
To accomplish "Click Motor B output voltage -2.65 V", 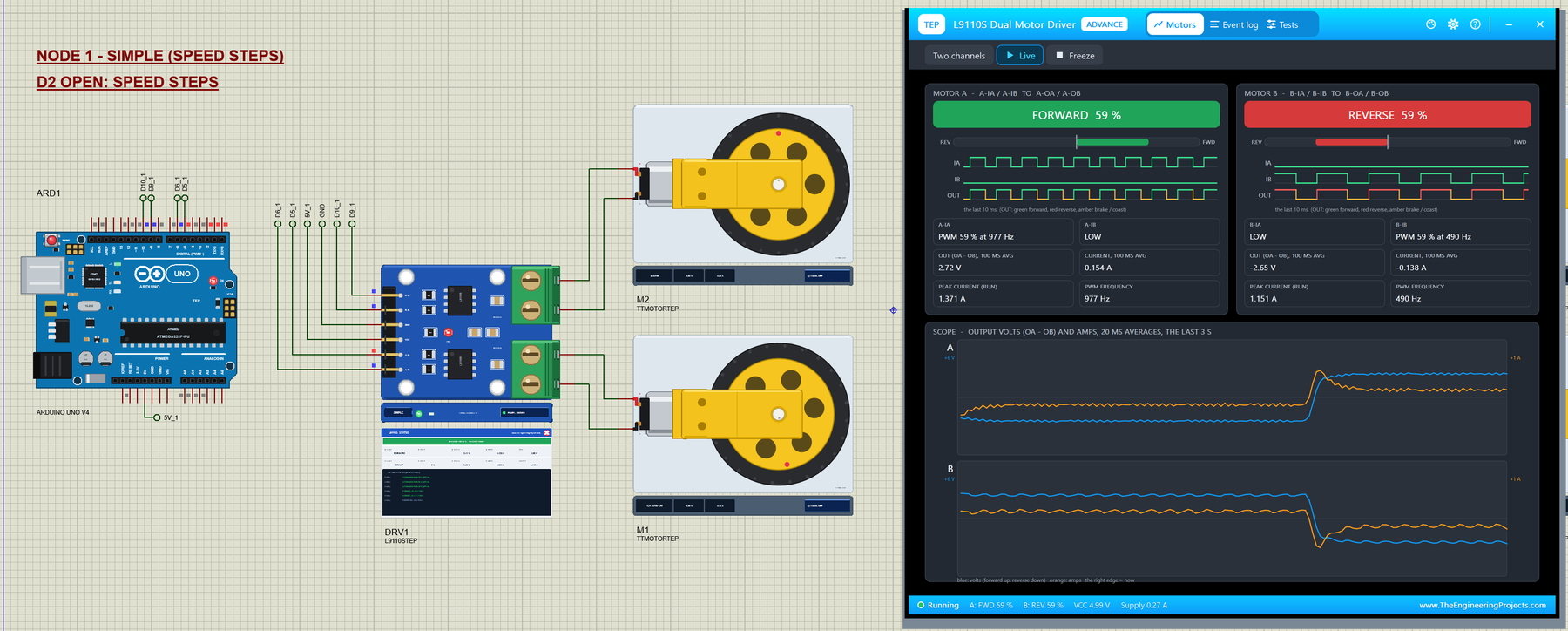I will pos(1262,268).
